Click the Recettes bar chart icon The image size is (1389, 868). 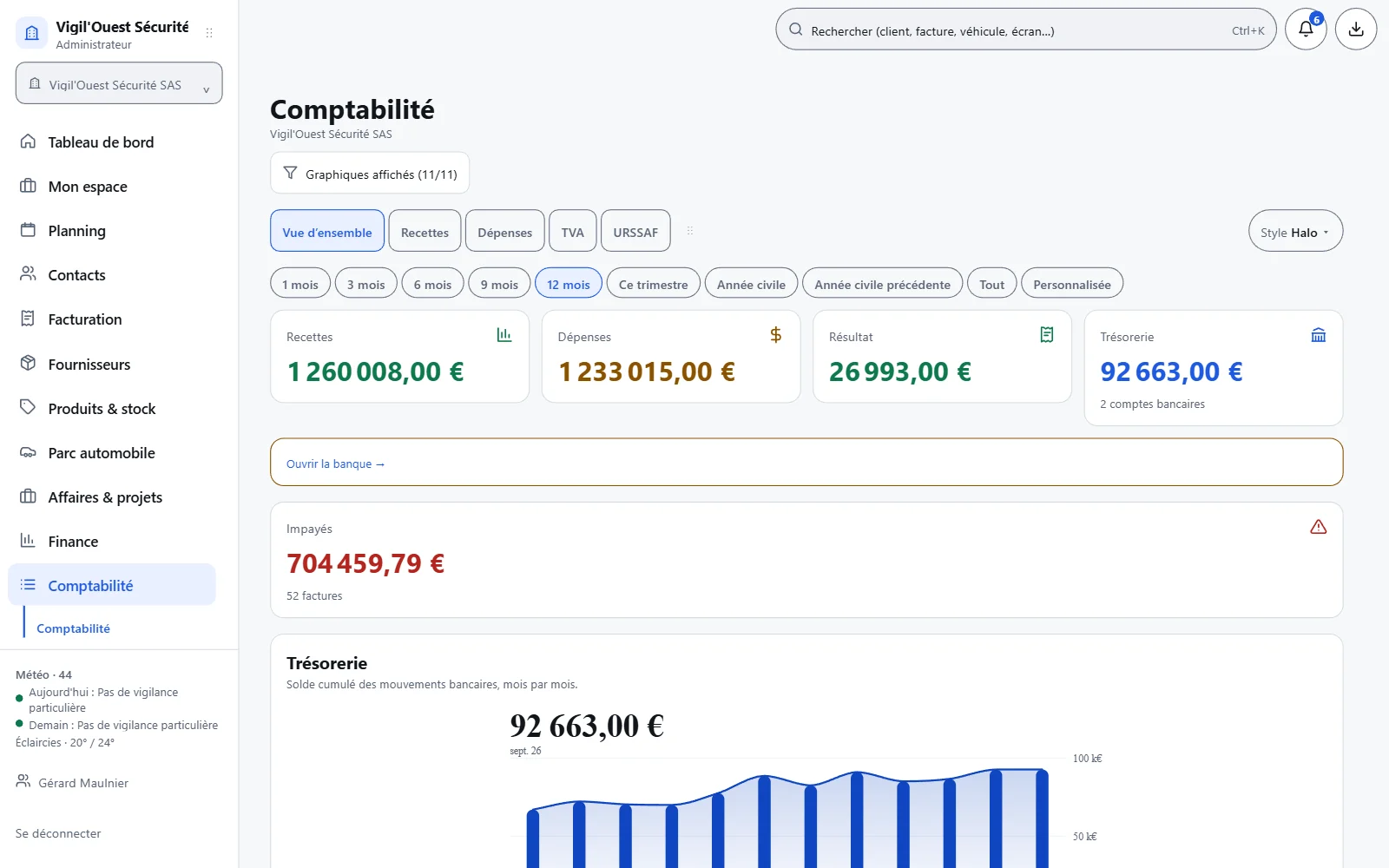coord(504,335)
